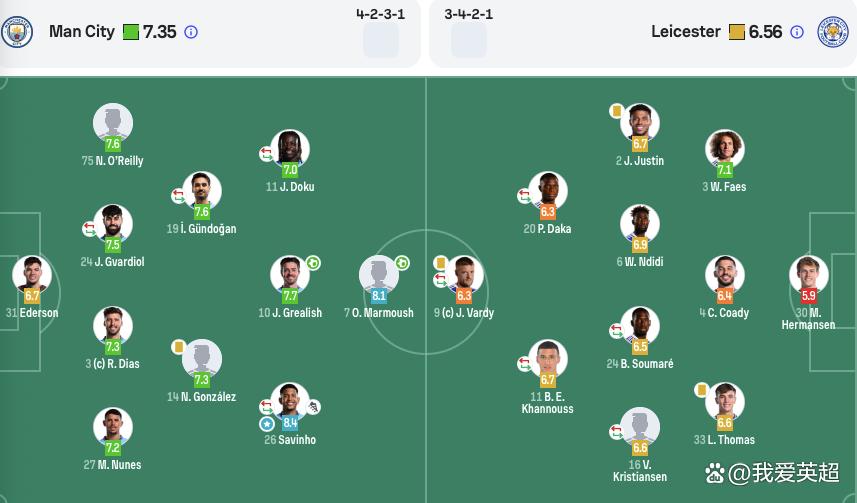Viewport: 857px width, 503px height.
Task: Open Ederson's player profile name
Action: click(x=39, y=313)
